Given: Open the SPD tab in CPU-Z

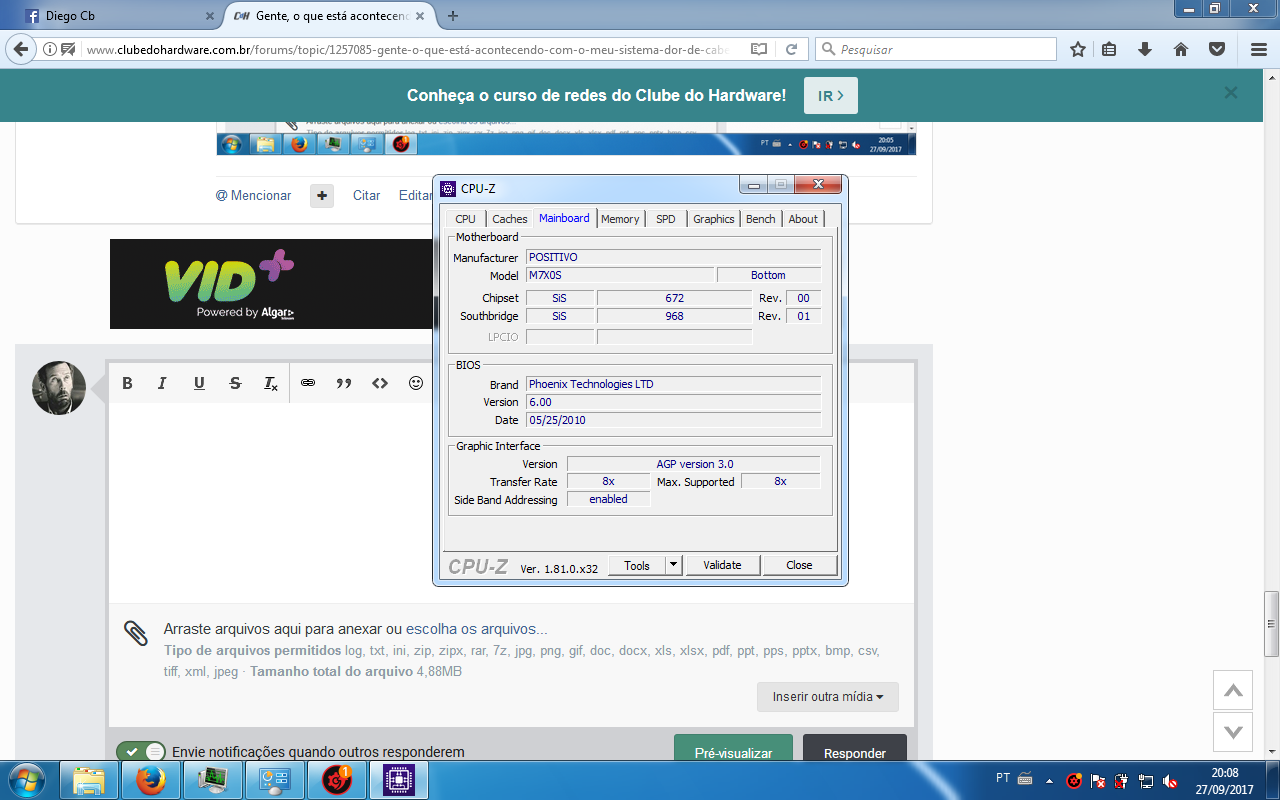Looking at the screenshot, I should point(666,219).
